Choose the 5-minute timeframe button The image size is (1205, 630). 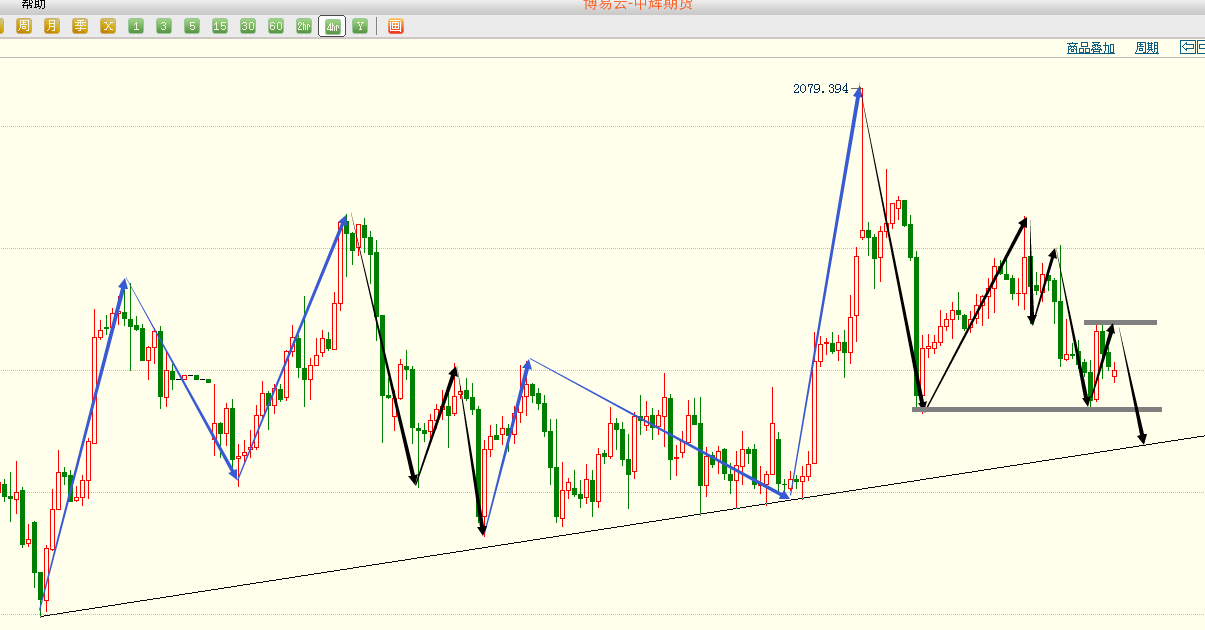tap(192, 26)
